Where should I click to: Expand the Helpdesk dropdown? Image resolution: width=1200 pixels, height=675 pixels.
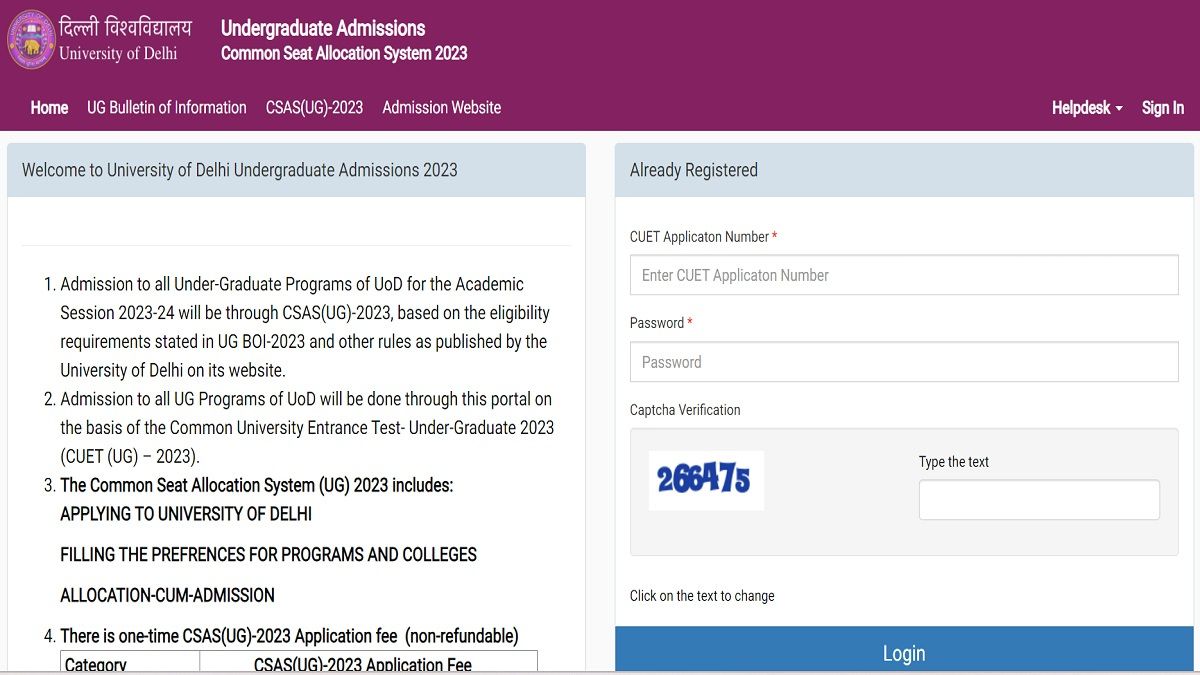pyautogui.click(x=1086, y=107)
